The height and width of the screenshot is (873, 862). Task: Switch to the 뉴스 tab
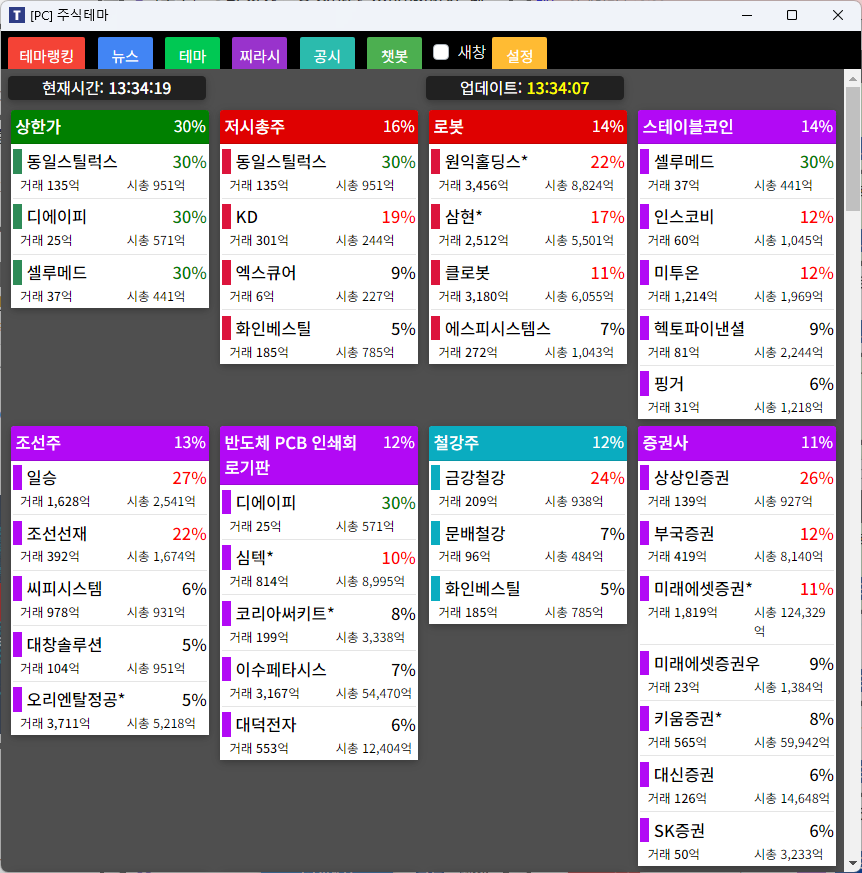125,53
